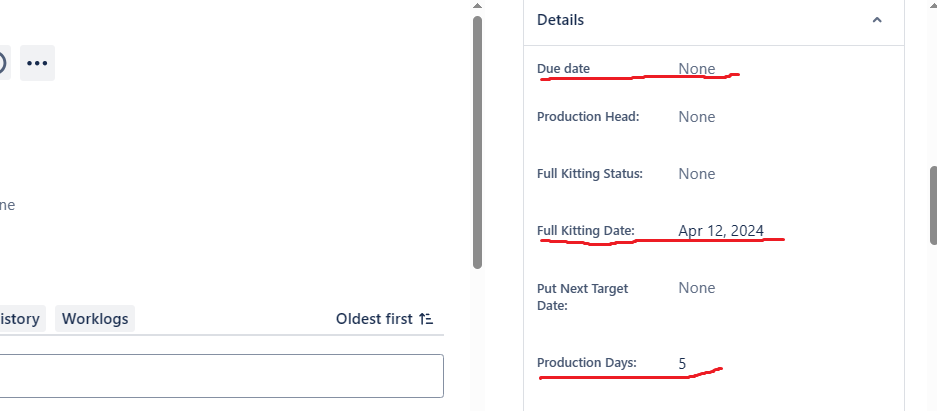Click the issue content pane scrollbar thumb

pyautogui.click(x=477, y=142)
